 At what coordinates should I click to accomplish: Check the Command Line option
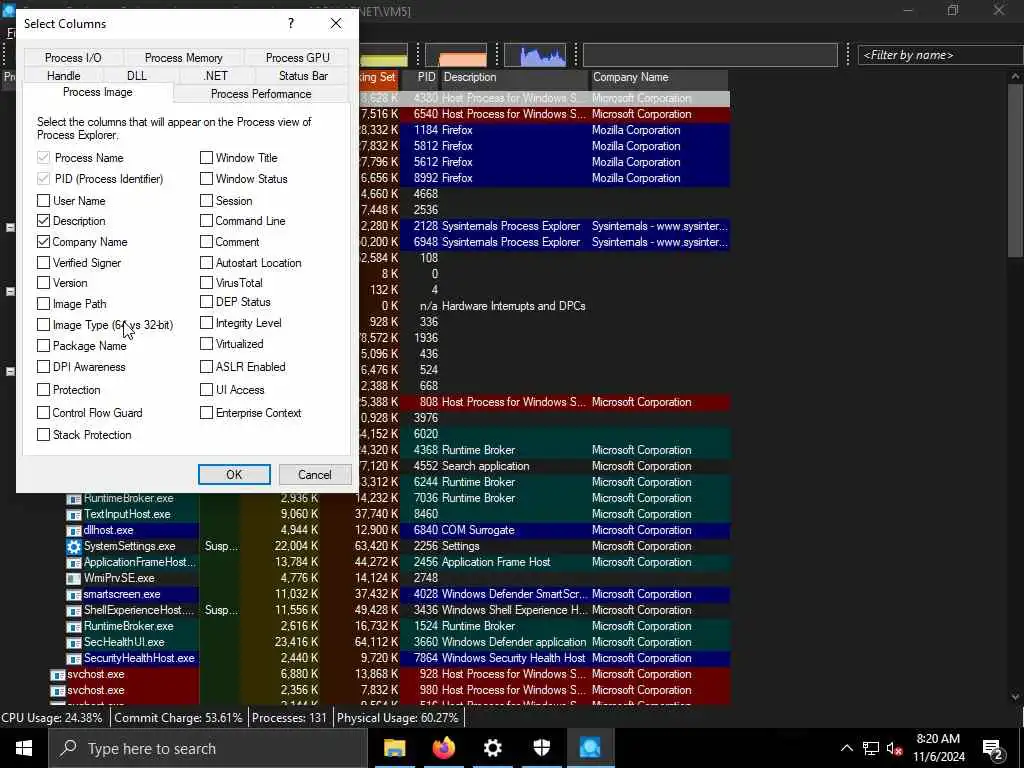[x=206, y=221]
